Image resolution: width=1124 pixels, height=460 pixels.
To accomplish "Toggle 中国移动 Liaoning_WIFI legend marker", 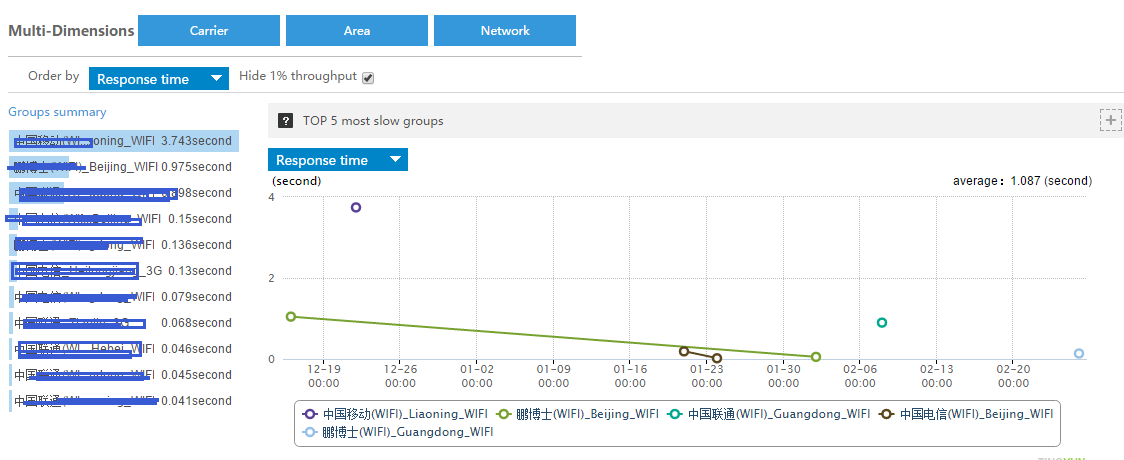I will (311, 413).
